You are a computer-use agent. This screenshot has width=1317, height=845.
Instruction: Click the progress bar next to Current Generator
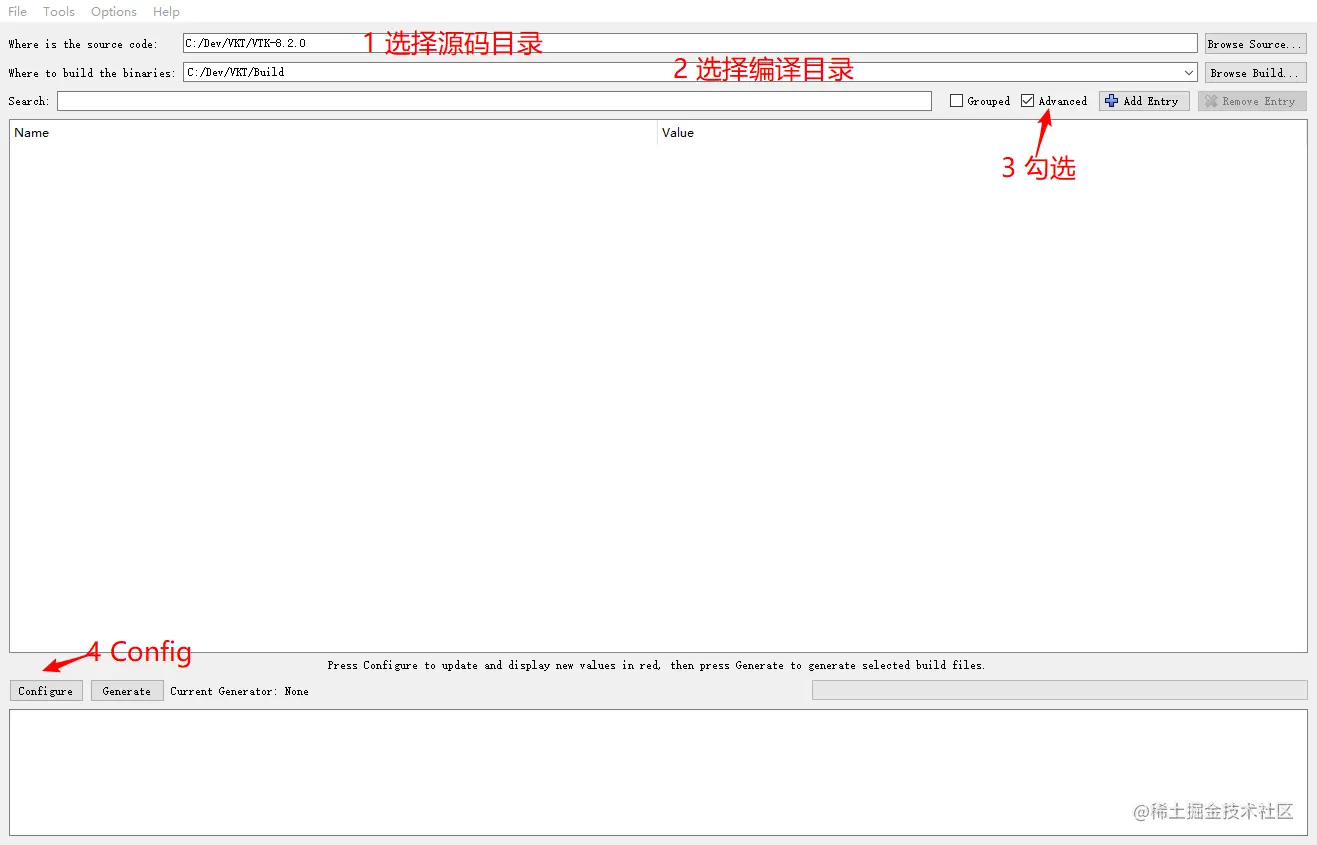tap(1059, 690)
